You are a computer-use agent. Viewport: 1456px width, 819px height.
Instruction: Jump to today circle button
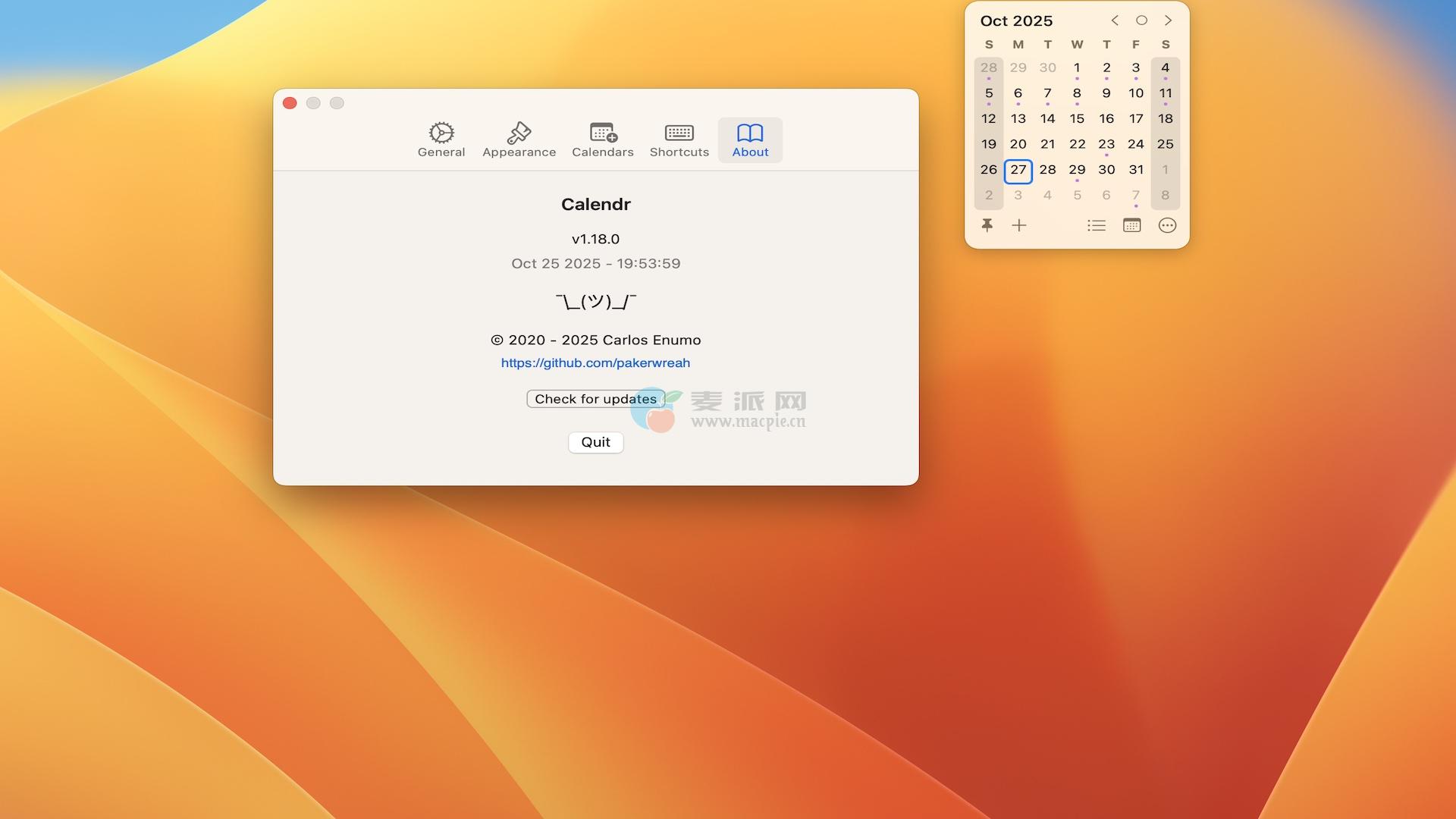coord(1141,20)
